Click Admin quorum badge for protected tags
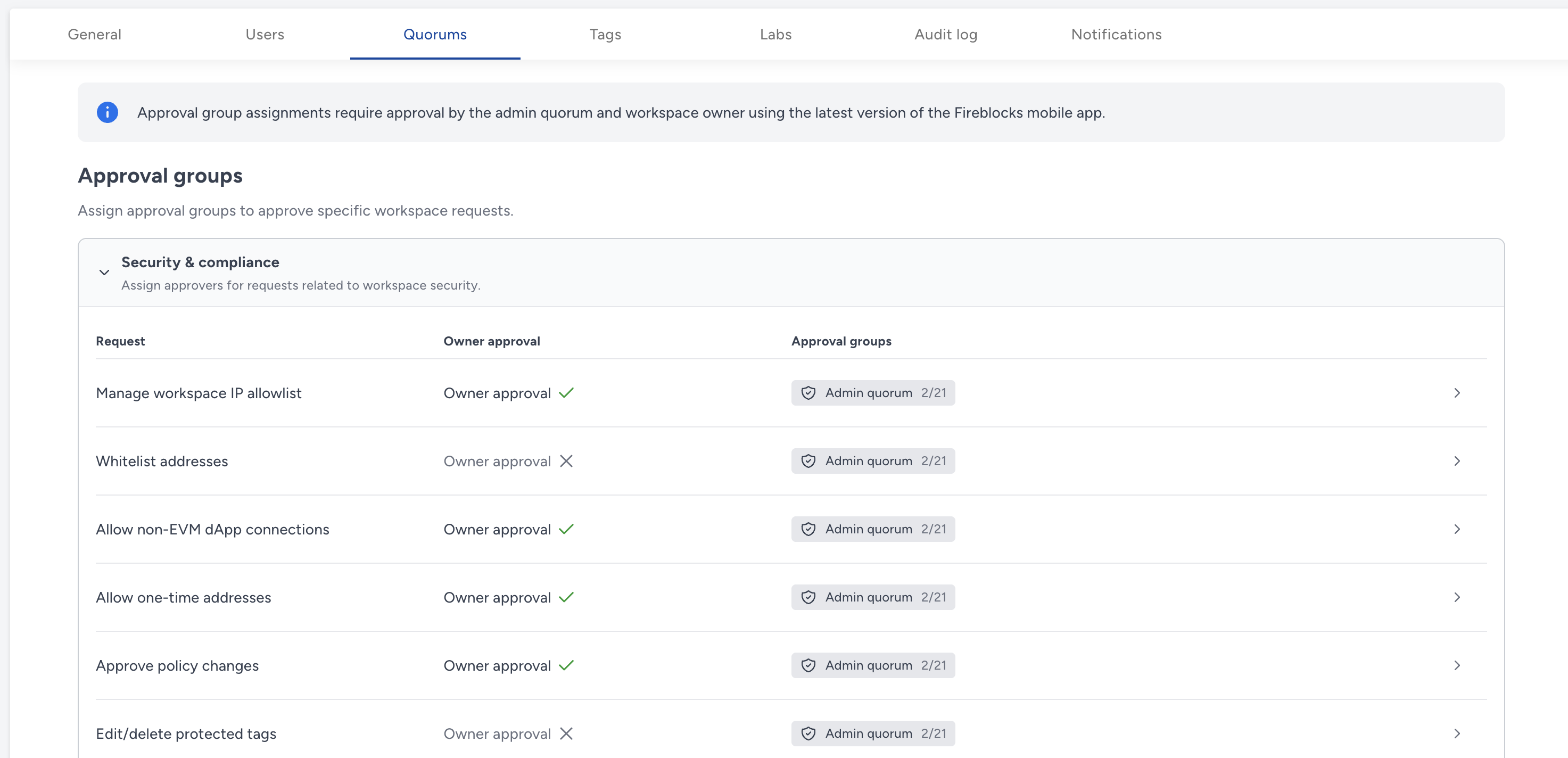Viewport: 1568px width, 758px height. click(x=873, y=734)
